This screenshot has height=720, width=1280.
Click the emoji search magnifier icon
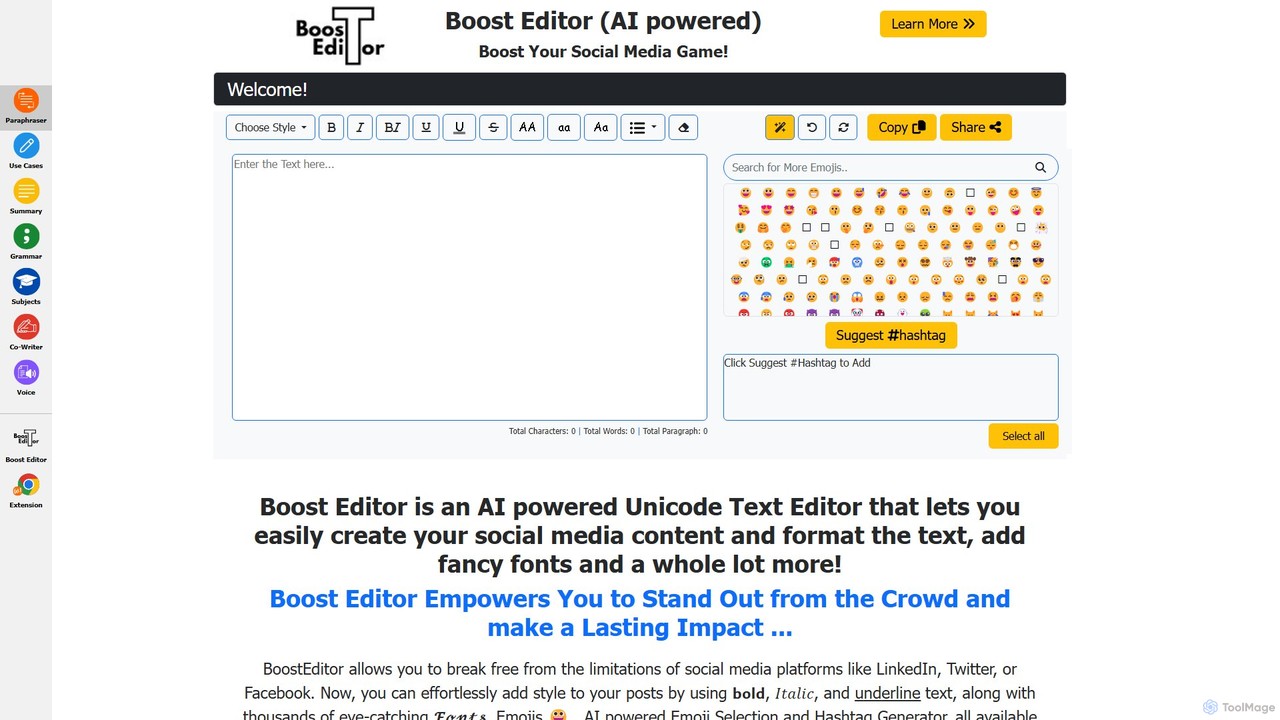point(1040,167)
